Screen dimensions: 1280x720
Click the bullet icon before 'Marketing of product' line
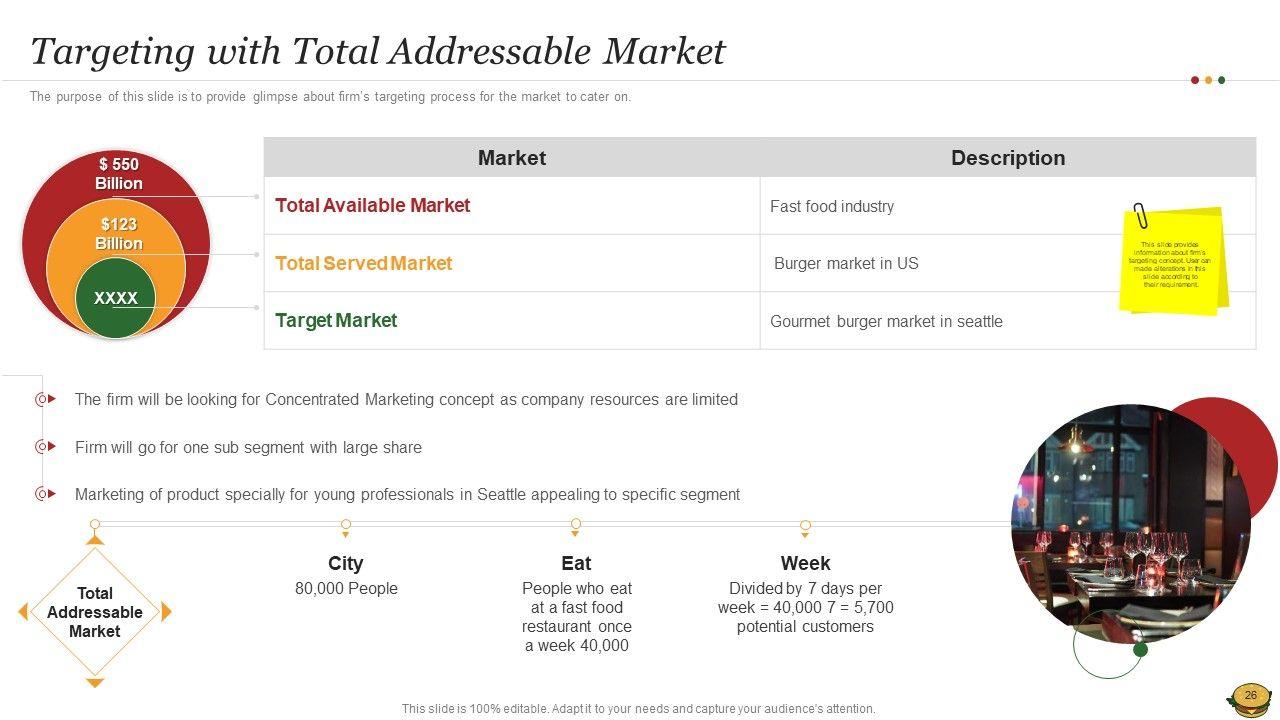(x=44, y=494)
